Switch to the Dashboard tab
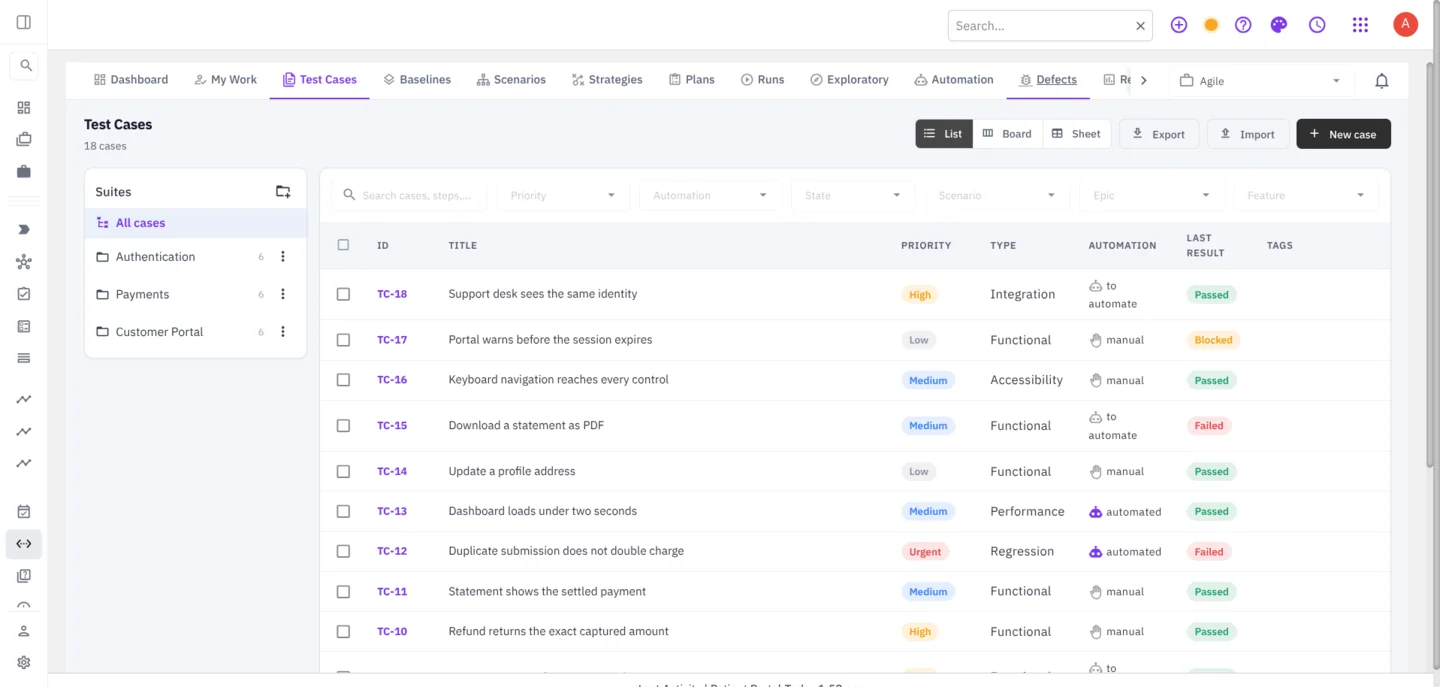The height and width of the screenshot is (687, 1440). click(131, 80)
